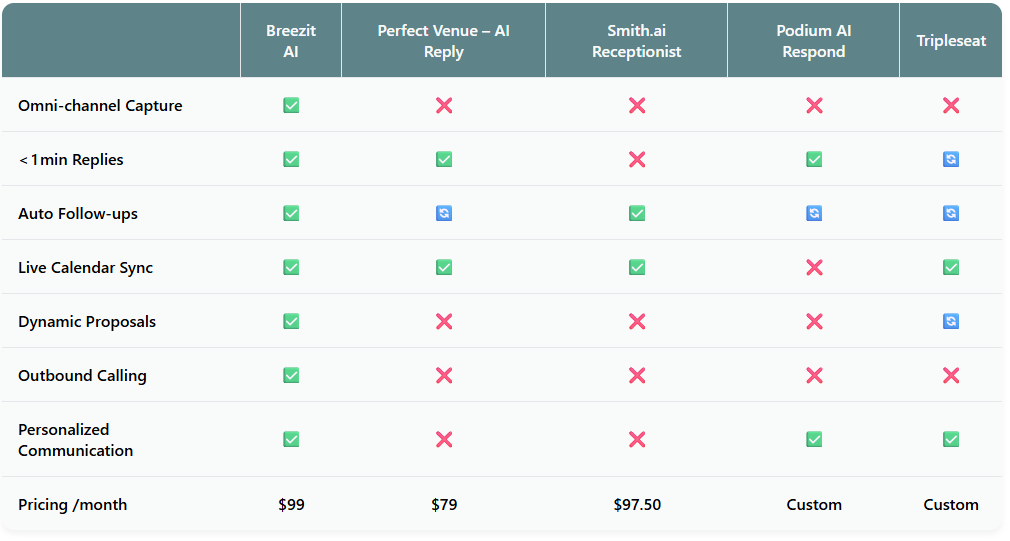Image resolution: width=1010 pixels, height=541 pixels.
Task: Click the $97.50 Smith.ai price
Action: (x=637, y=504)
